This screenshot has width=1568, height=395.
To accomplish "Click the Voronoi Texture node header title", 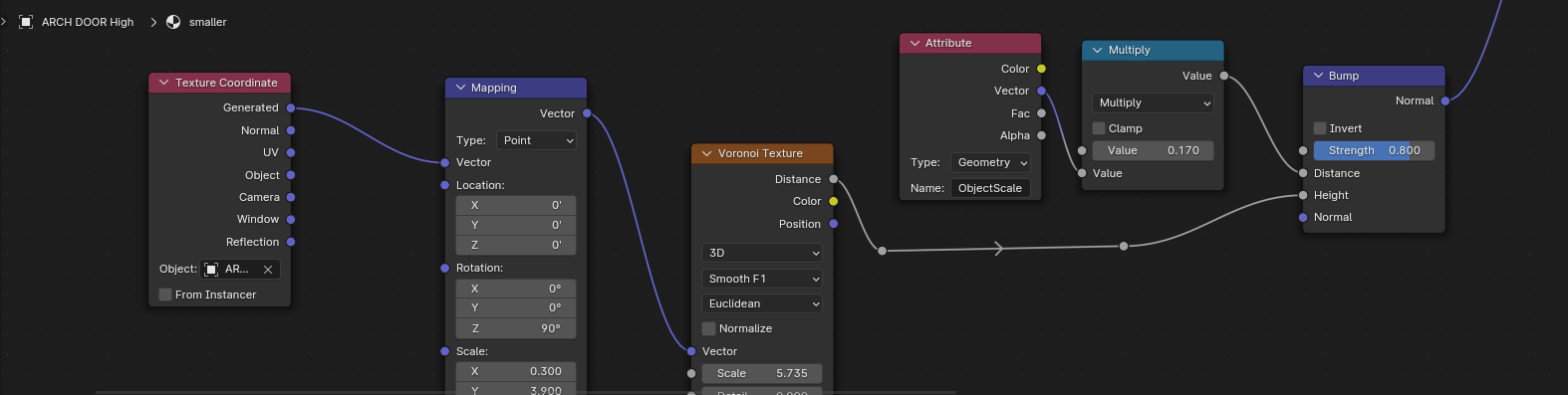I will pyautogui.click(x=760, y=153).
